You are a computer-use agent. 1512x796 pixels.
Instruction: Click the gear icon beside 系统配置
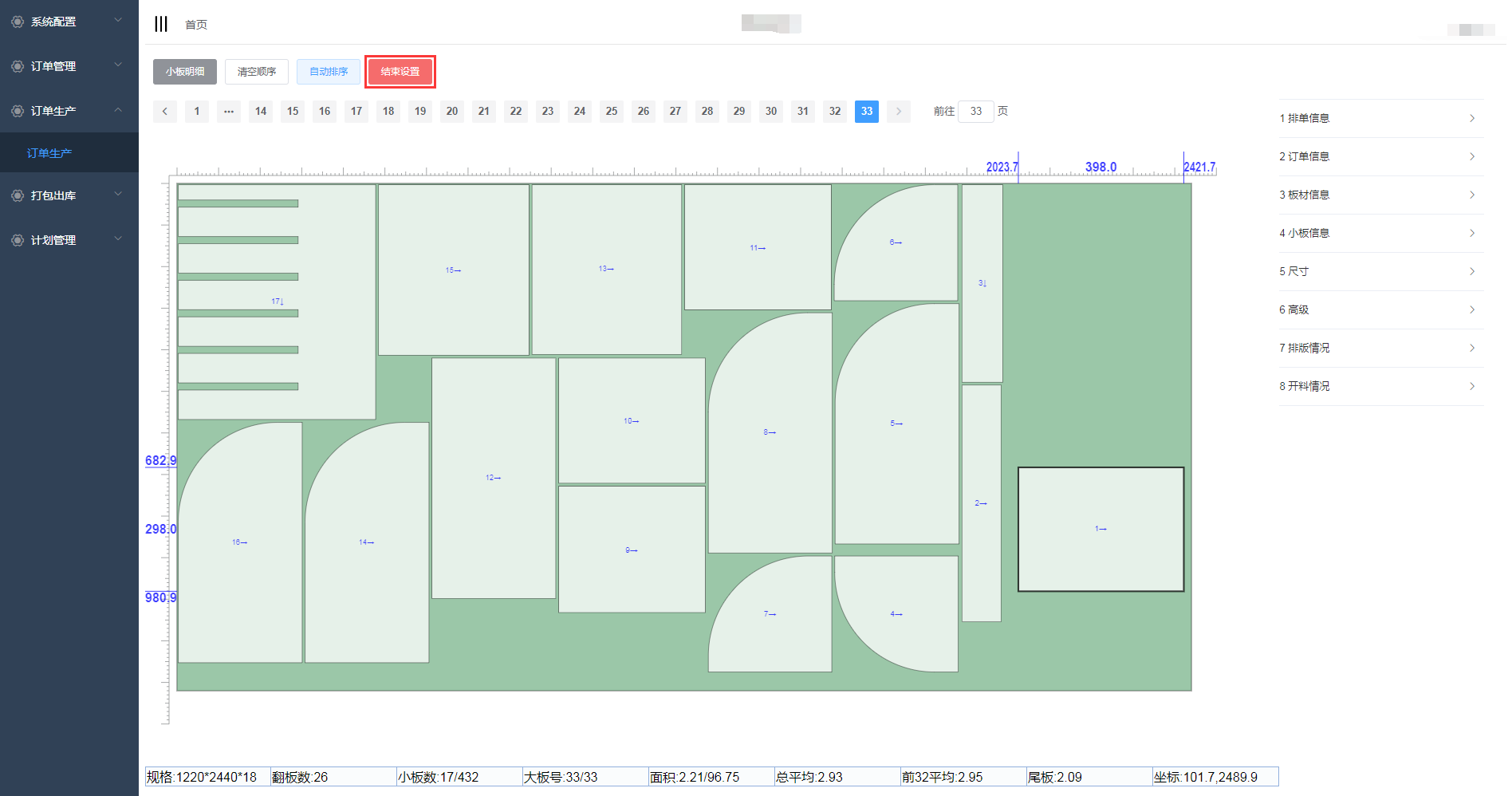tap(18, 22)
